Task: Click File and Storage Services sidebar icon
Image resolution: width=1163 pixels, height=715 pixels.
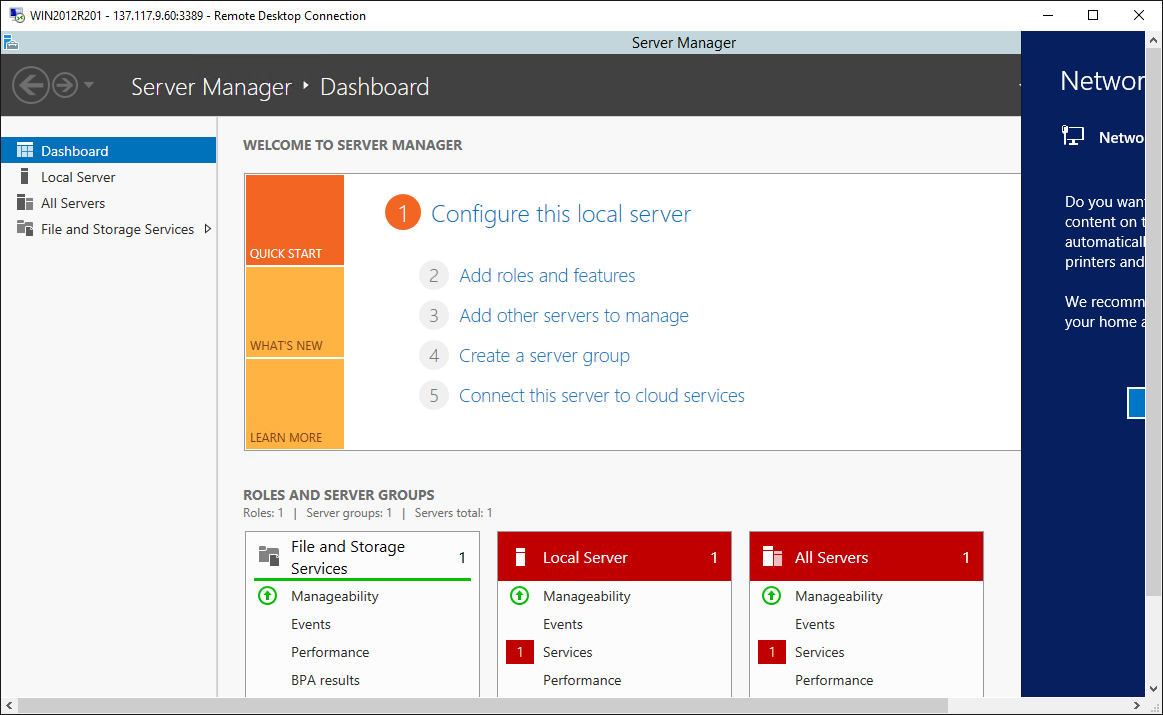Action: pos(25,228)
